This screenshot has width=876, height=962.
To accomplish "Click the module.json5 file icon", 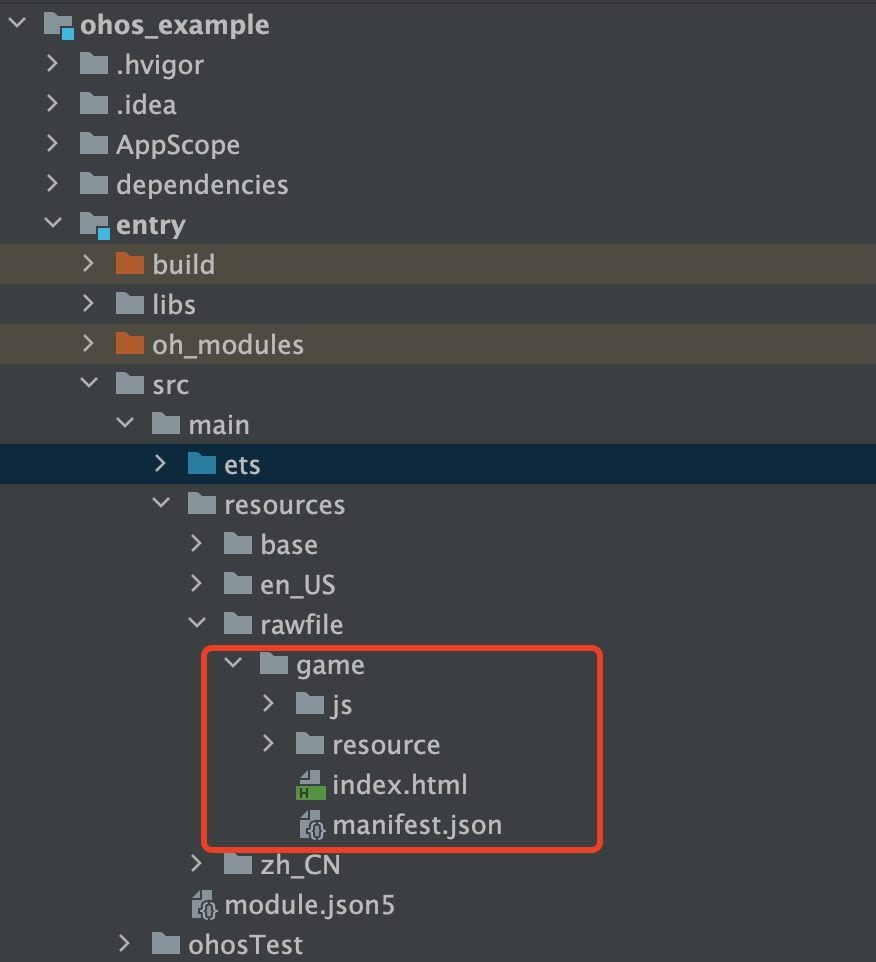I will 204,905.
